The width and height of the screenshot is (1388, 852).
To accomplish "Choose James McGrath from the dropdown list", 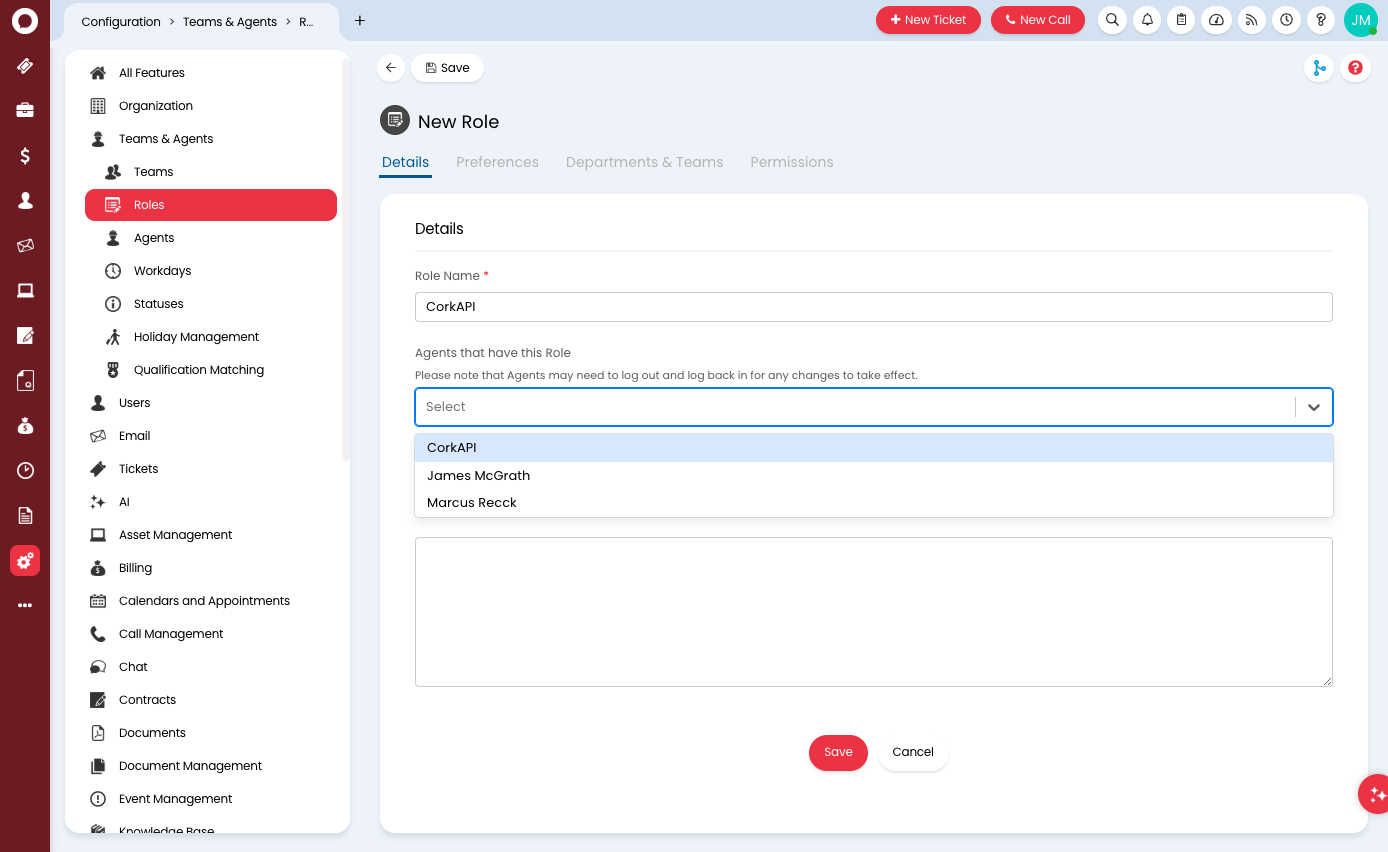I will 873,476.
